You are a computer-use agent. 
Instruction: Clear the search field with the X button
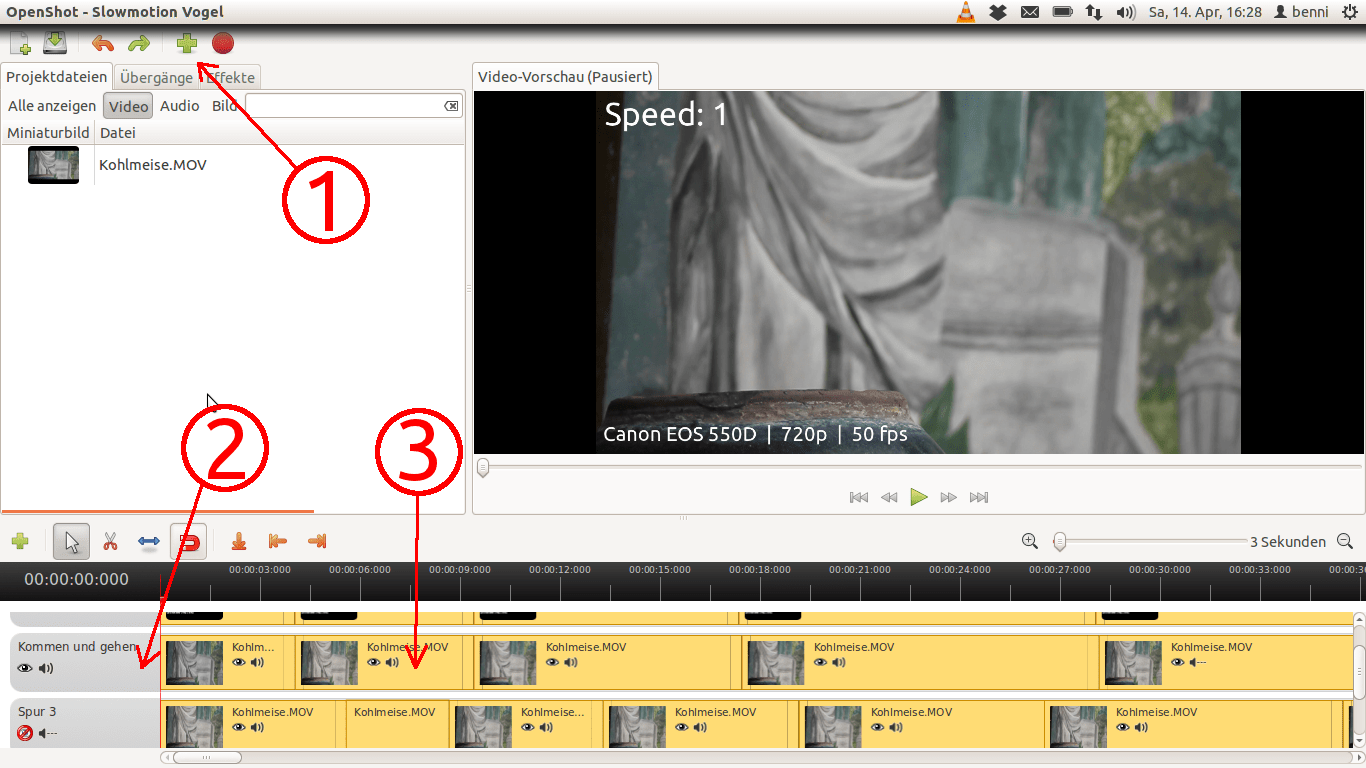pos(451,105)
